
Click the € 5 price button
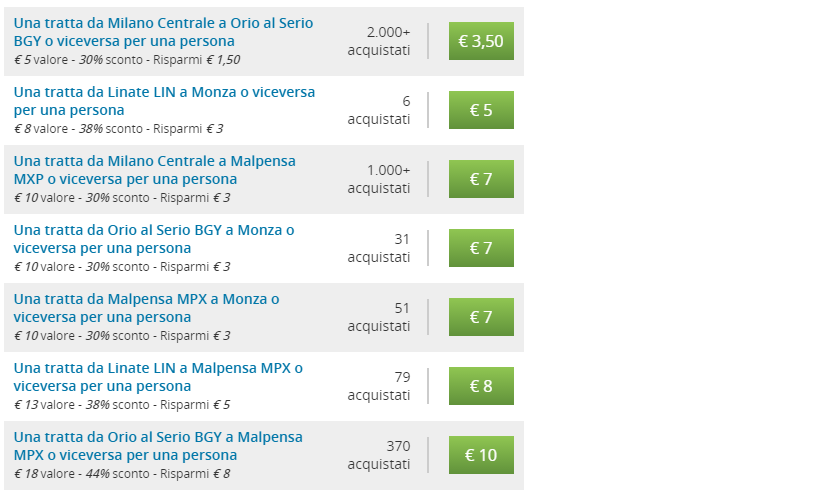point(481,110)
